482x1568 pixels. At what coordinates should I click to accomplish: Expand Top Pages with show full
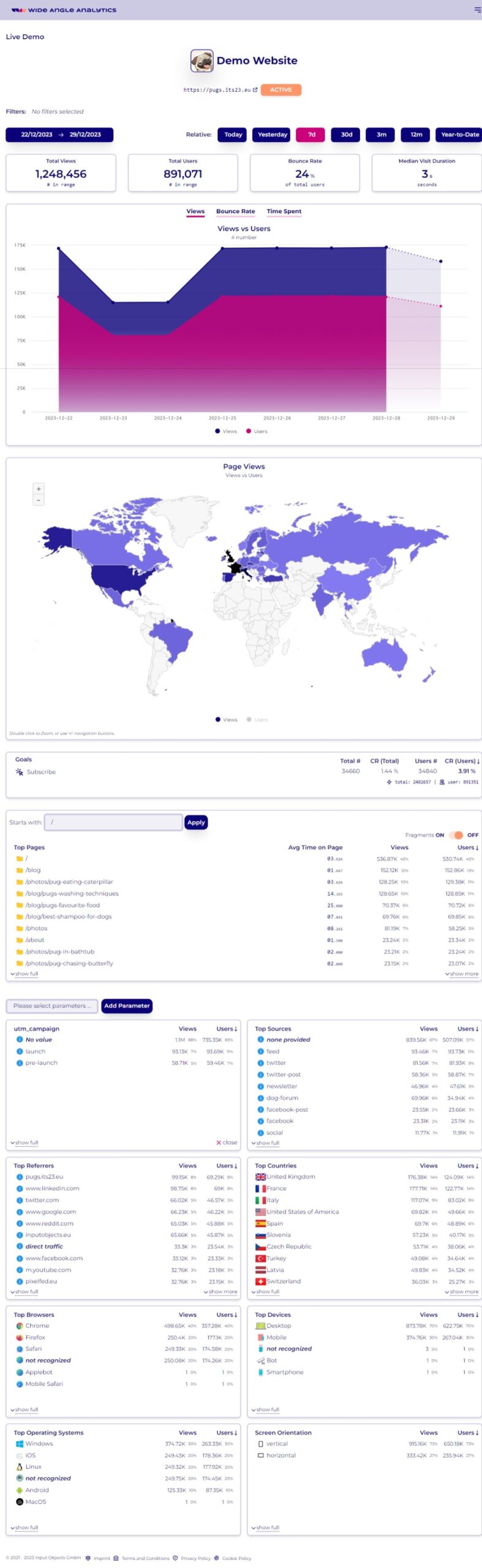click(x=24, y=974)
